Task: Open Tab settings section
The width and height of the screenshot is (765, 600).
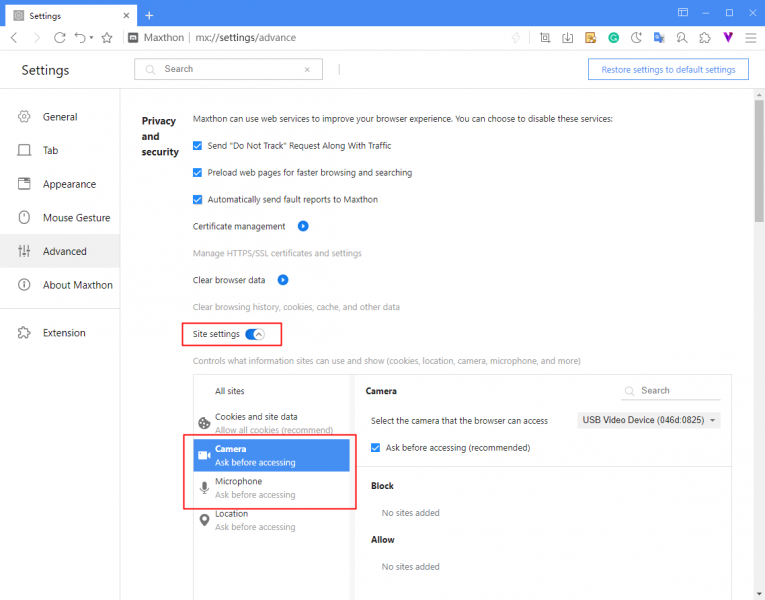Action: click(x=60, y=150)
